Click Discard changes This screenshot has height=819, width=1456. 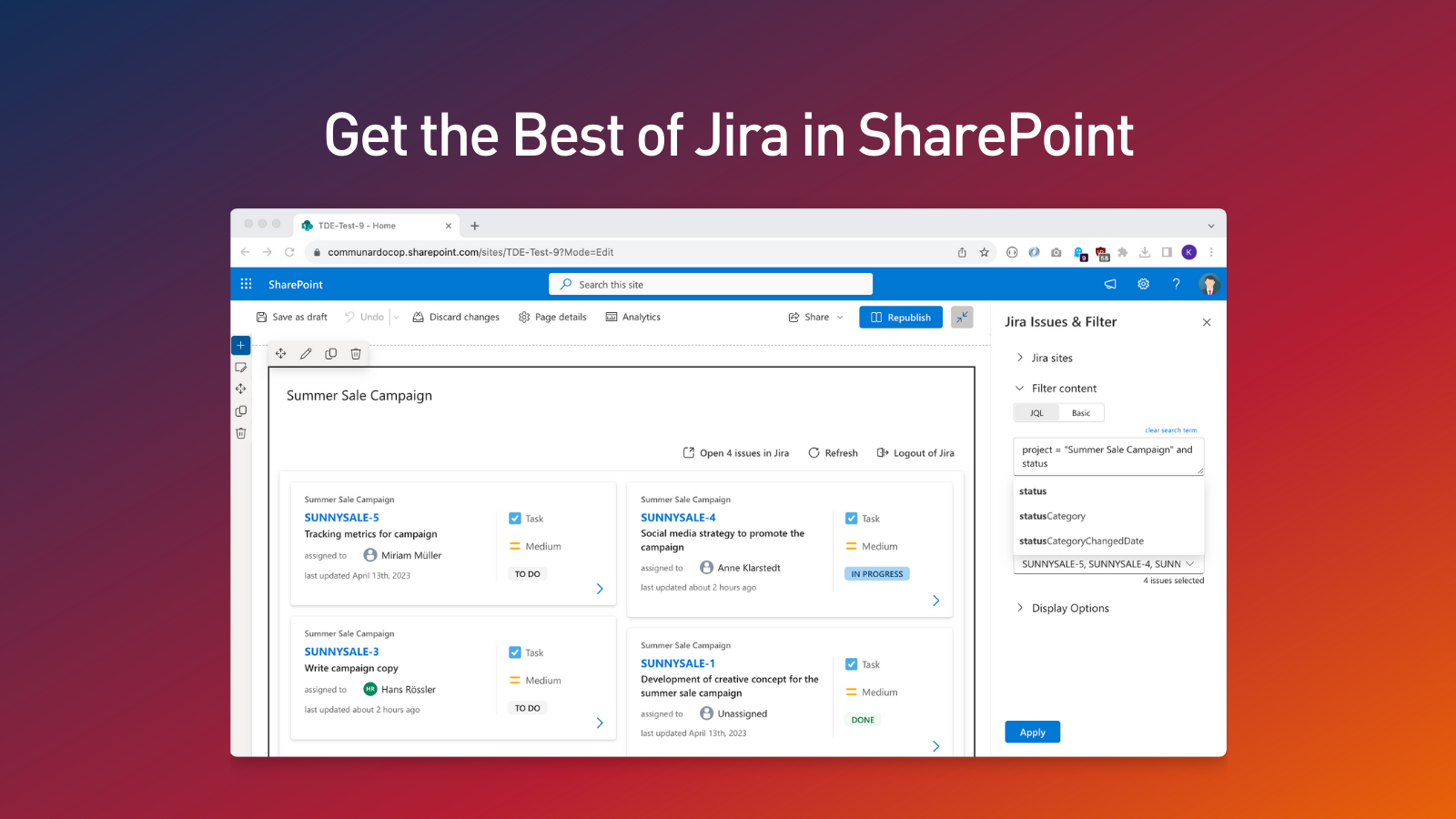[x=456, y=317]
